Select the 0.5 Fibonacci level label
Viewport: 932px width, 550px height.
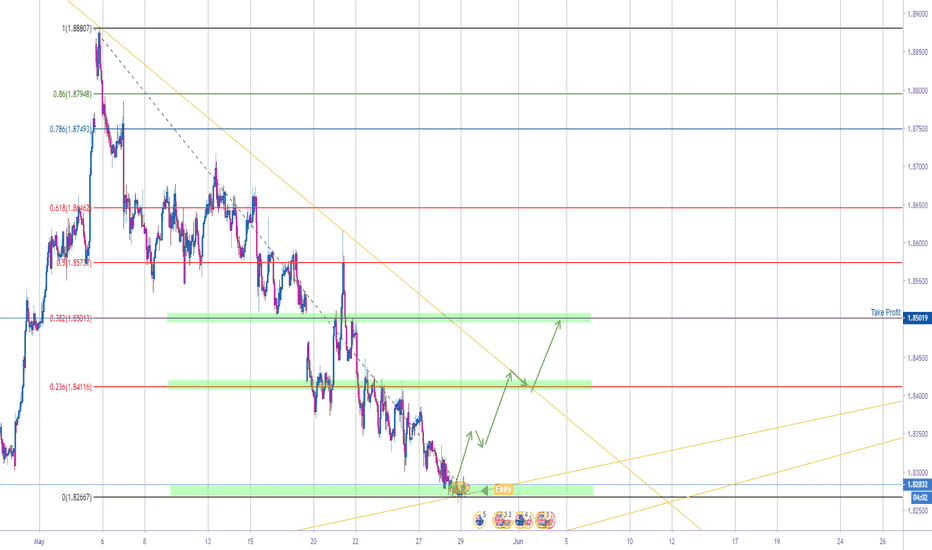74,262
